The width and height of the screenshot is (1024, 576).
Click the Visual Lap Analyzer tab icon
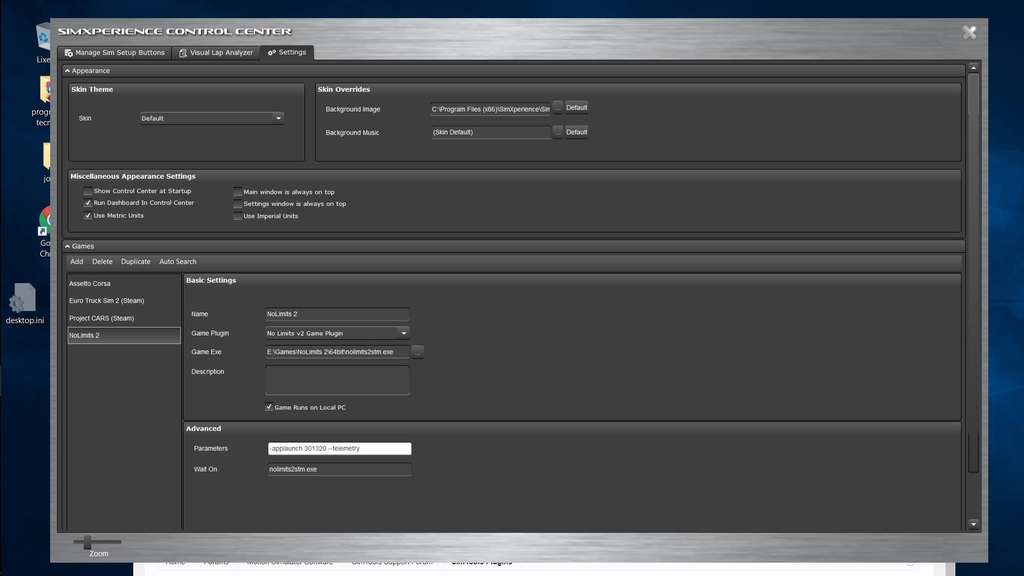pos(183,53)
